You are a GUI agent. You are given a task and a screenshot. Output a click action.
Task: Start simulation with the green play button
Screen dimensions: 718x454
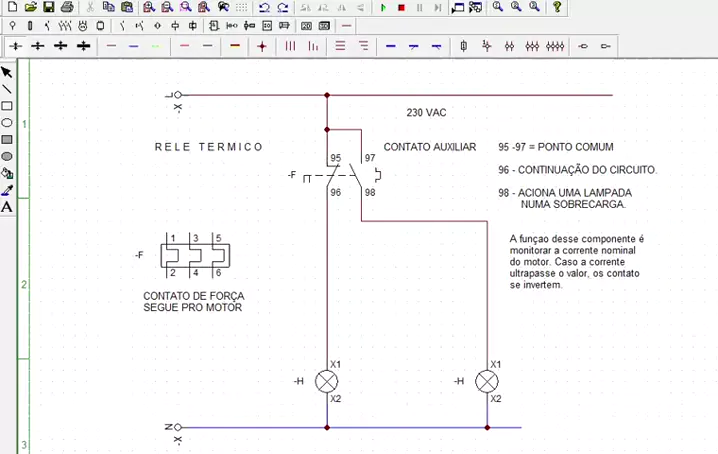[383, 7]
